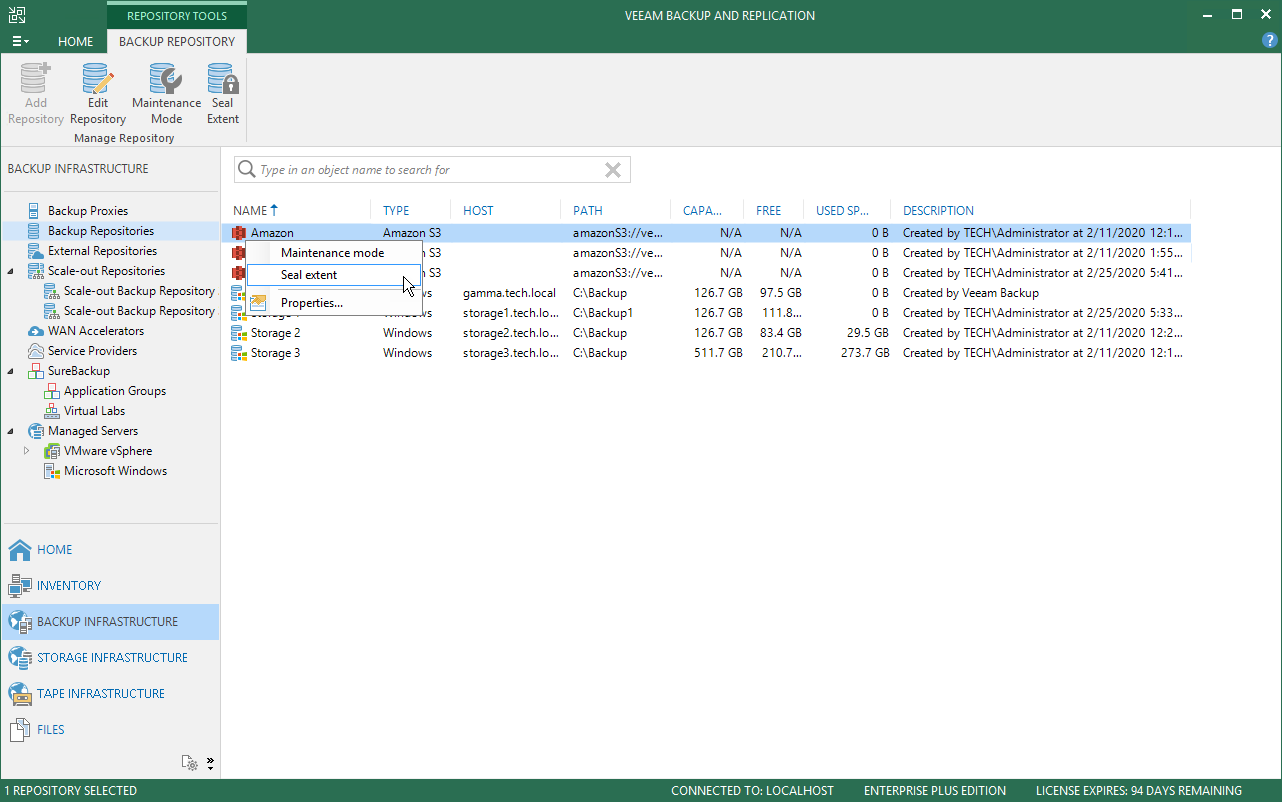Viewport: 1282px width, 802px height.
Task: Select the WAN Accelerators tree icon
Action: coord(36,331)
